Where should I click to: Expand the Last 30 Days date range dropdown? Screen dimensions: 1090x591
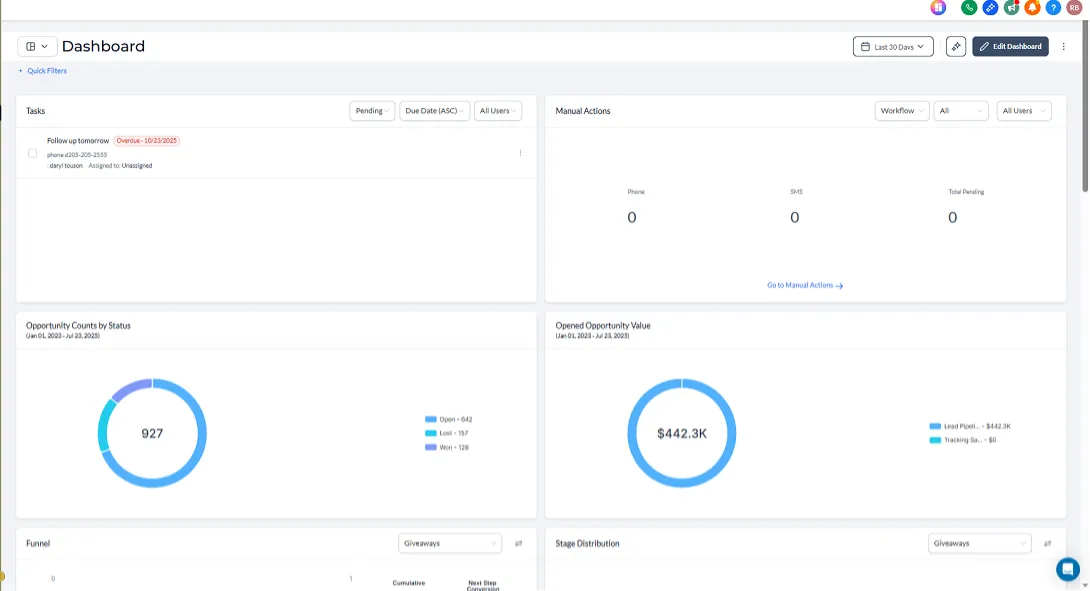pos(893,47)
